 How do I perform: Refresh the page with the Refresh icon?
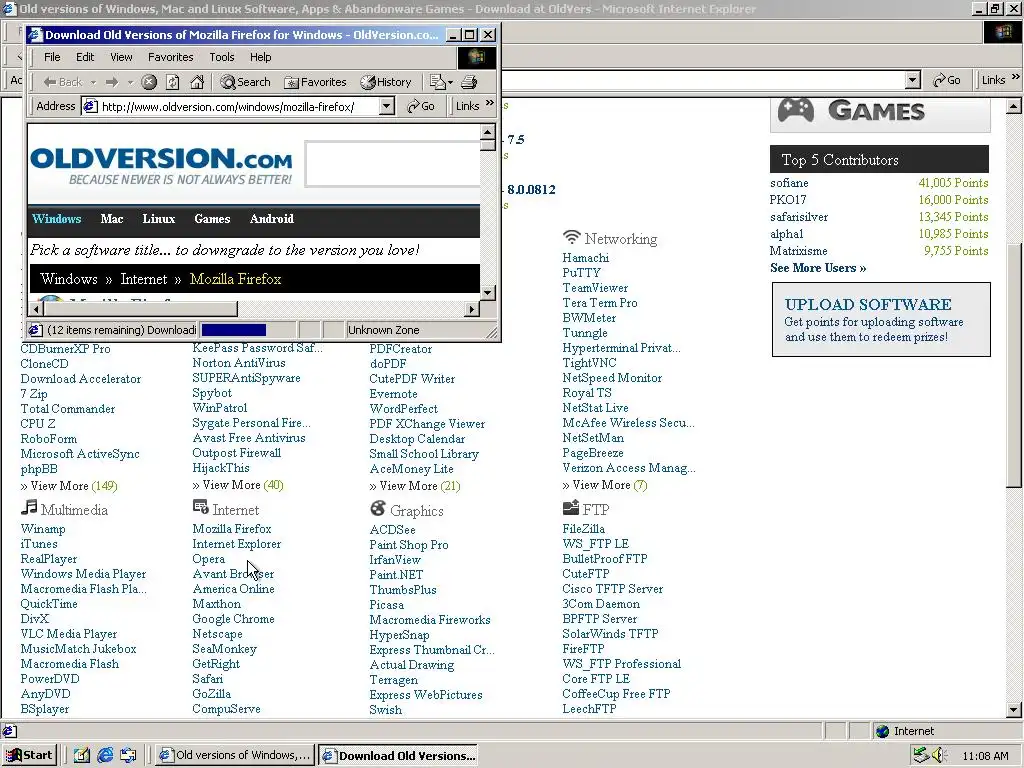click(x=172, y=82)
